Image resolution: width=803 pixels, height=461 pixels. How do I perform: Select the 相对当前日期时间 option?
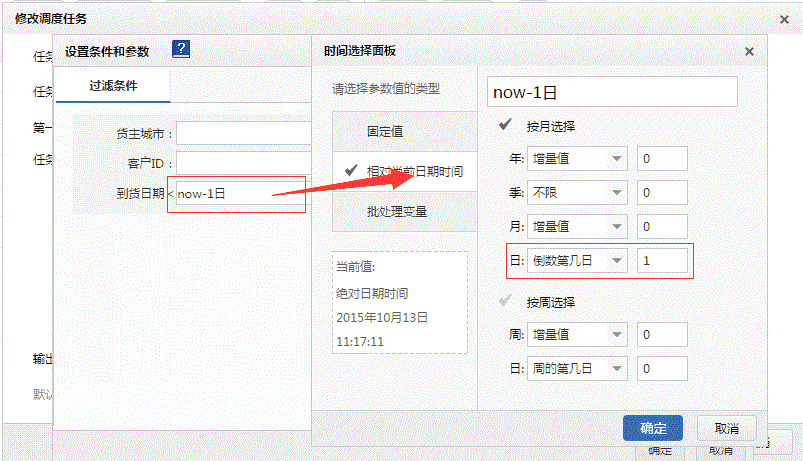400,171
